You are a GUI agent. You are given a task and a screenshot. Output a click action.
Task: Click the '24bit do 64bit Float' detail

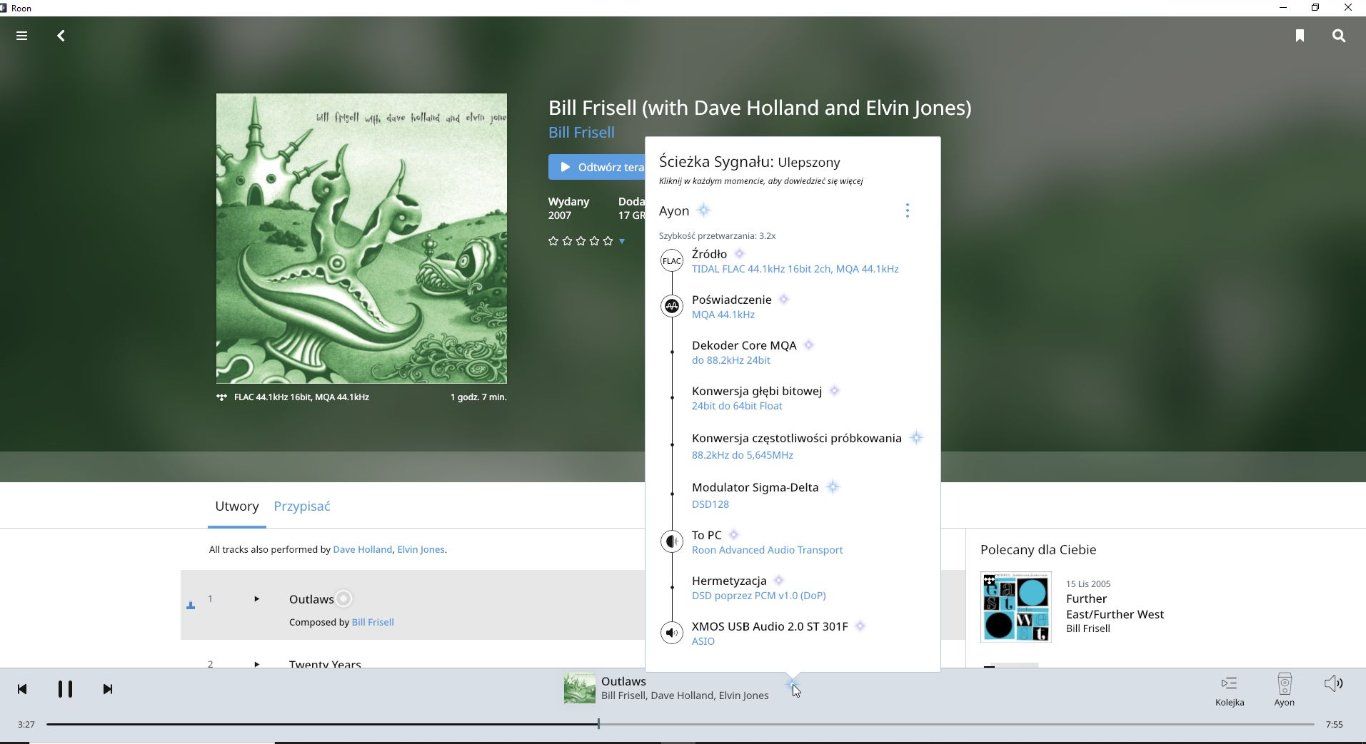[x=737, y=406]
